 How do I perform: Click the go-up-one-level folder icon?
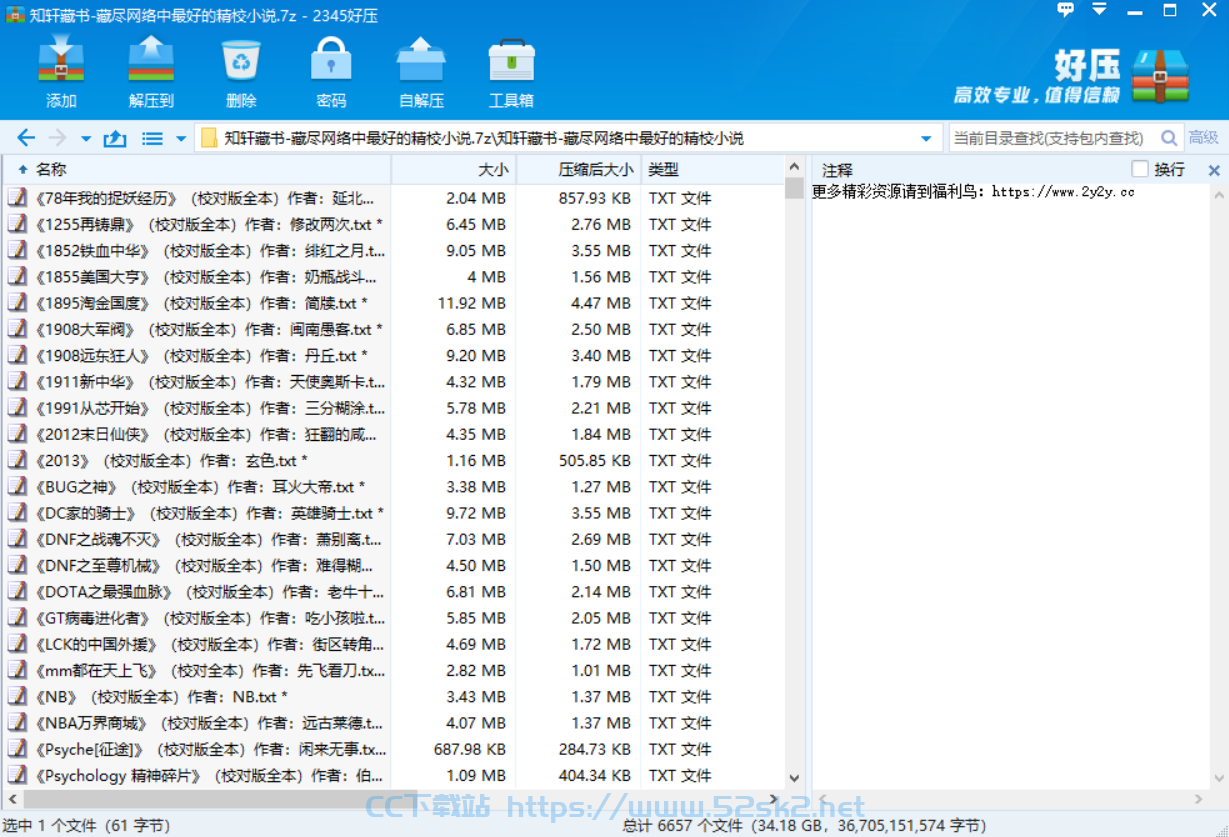click(115, 138)
